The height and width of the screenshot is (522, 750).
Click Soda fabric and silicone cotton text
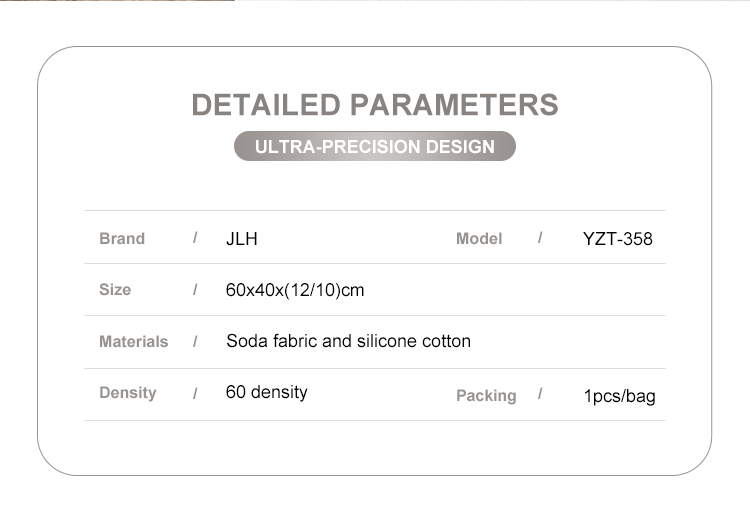(348, 341)
